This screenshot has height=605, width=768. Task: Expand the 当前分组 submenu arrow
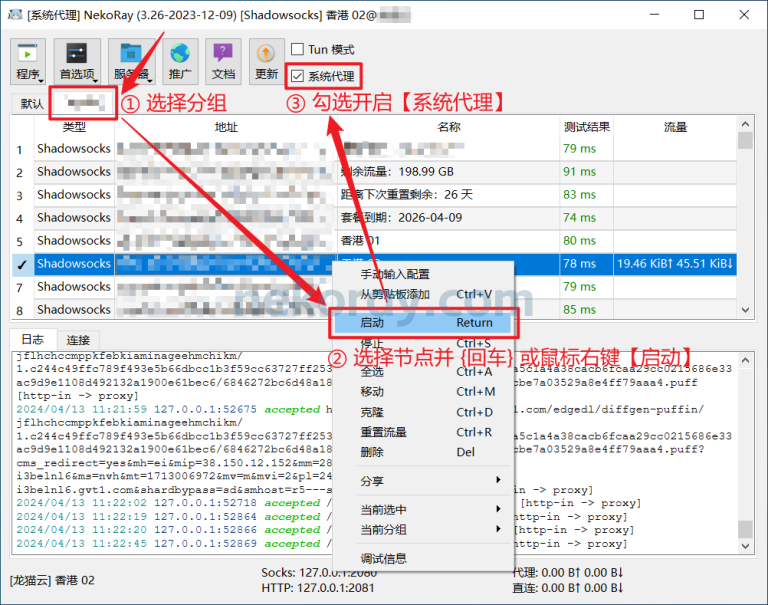tap(498, 529)
